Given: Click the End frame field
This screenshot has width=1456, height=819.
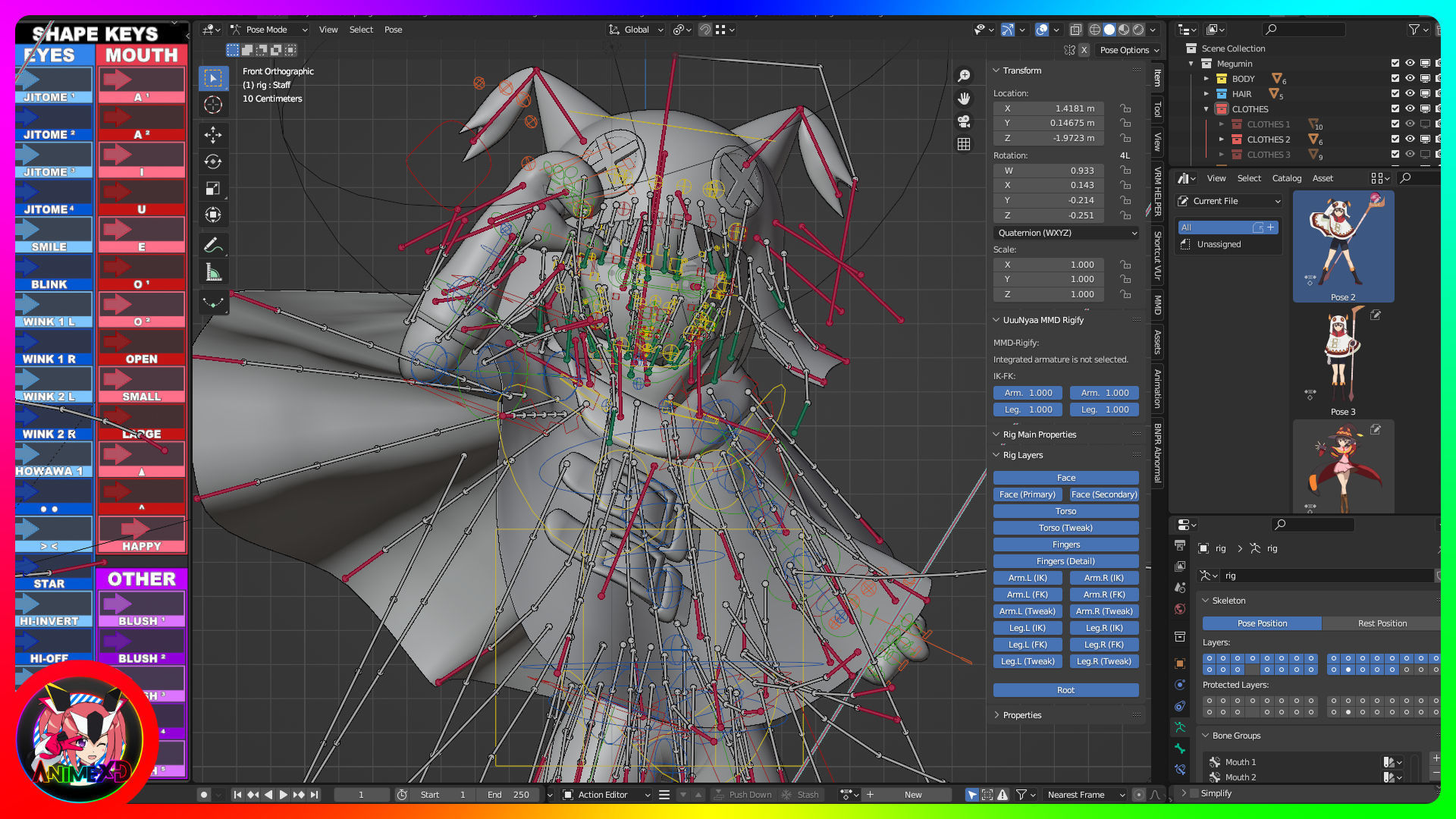Looking at the screenshot, I should (x=509, y=795).
